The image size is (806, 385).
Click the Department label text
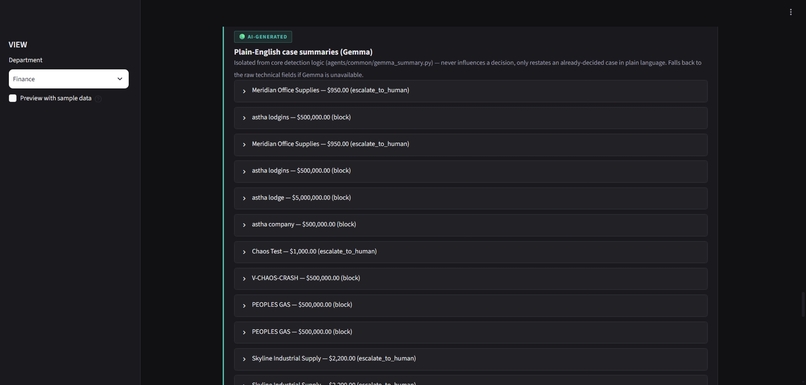pyautogui.click(x=26, y=60)
